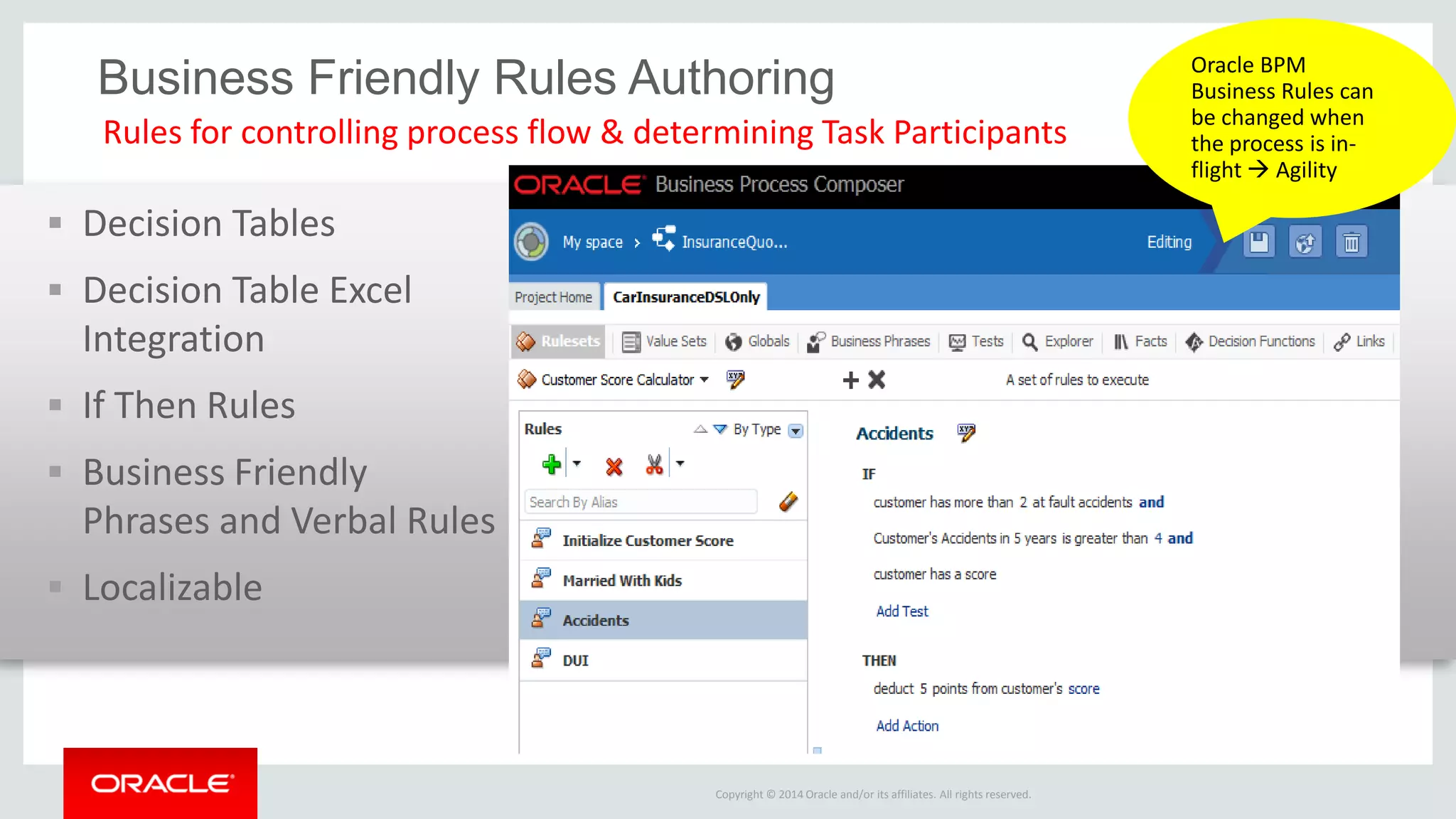Expand Customer Score Calculator ruleset dropdown
The height and width of the screenshot is (819, 1456).
coord(705,380)
